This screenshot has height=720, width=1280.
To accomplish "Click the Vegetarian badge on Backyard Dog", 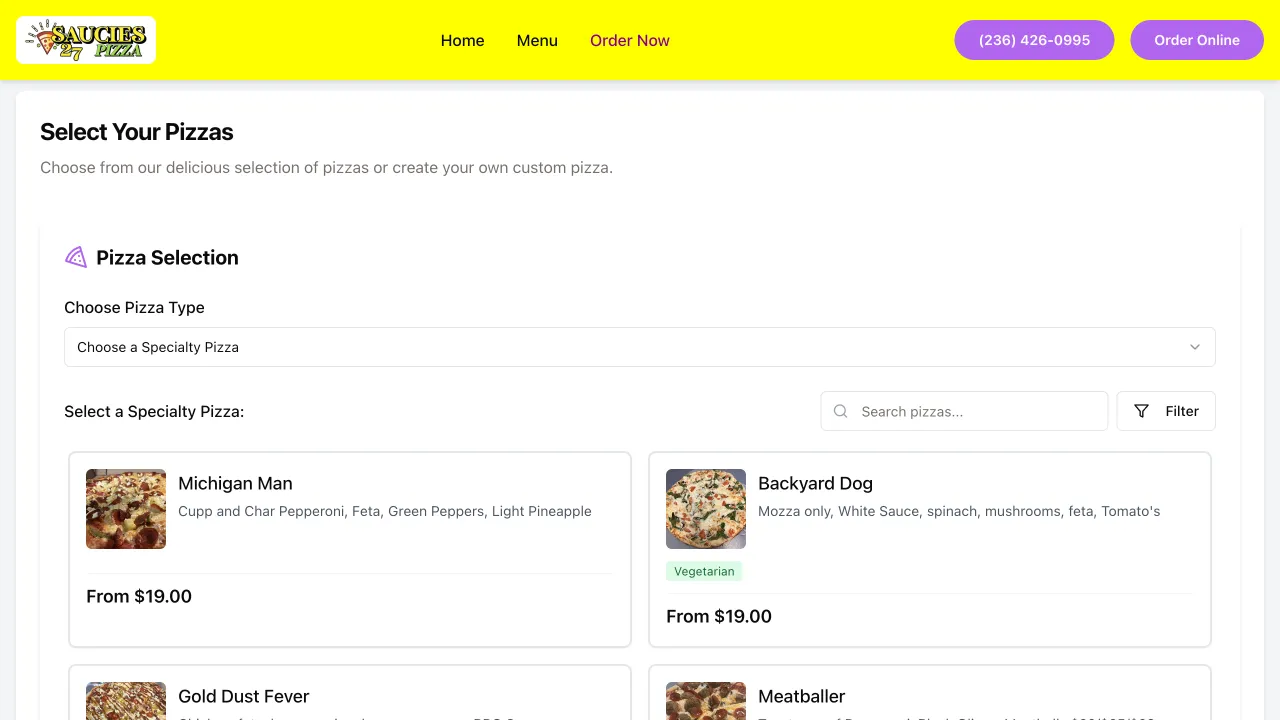I will click(x=704, y=571).
